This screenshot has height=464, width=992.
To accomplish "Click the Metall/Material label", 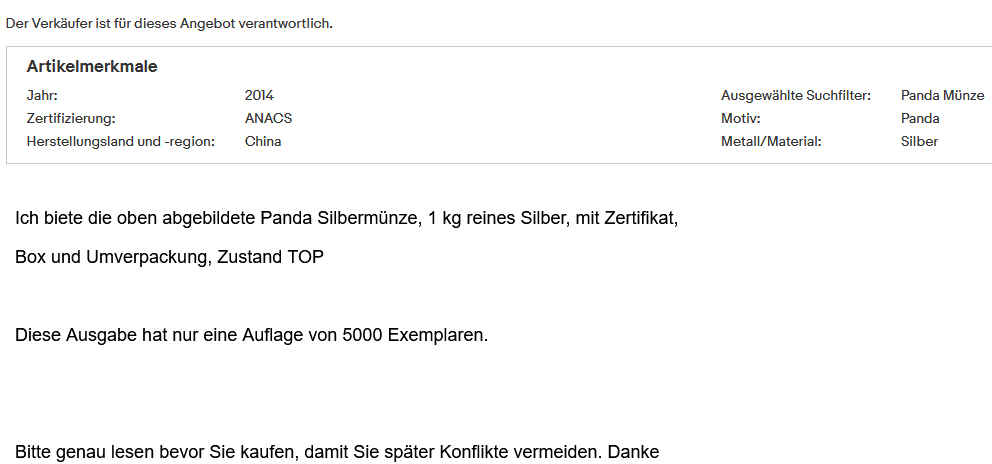I will pos(771,142).
